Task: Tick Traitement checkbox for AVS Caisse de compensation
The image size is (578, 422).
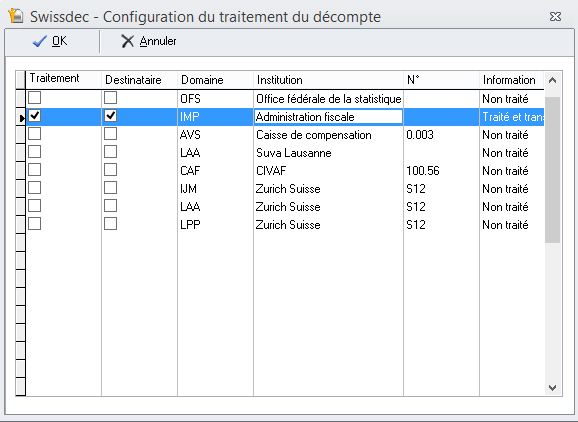Action: pyautogui.click(x=35, y=134)
